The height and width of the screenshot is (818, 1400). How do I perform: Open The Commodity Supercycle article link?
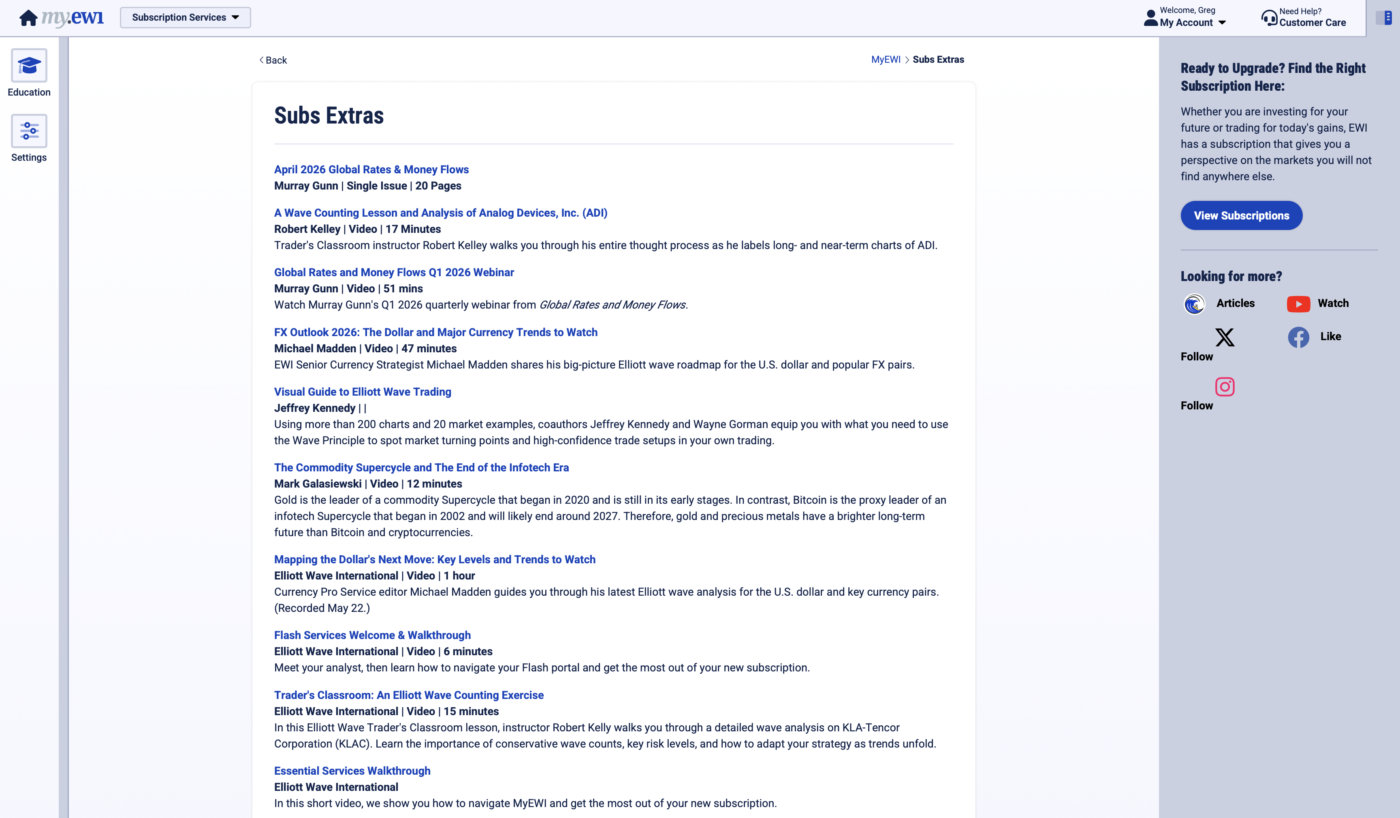(x=421, y=467)
